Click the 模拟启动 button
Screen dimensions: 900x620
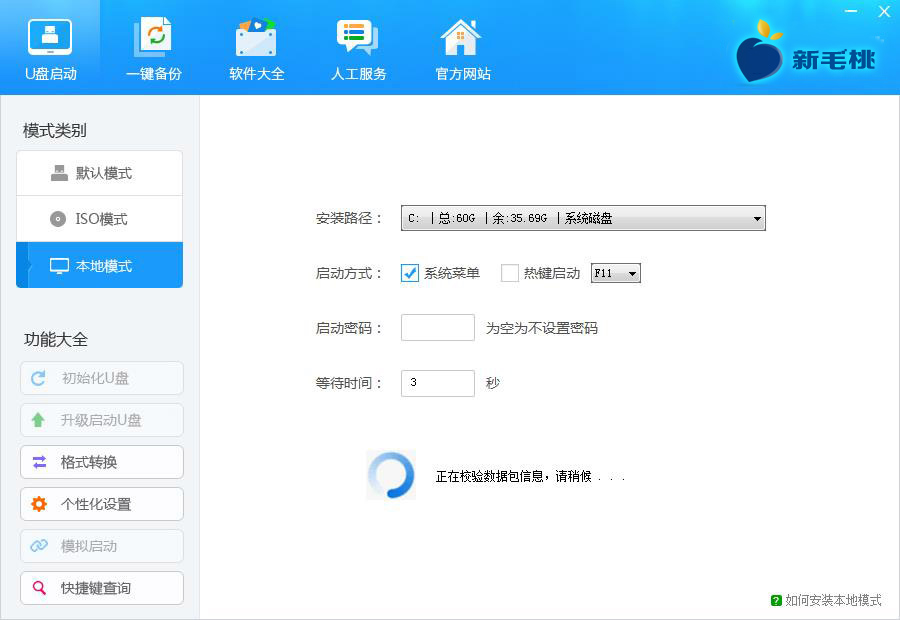[102, 545]
